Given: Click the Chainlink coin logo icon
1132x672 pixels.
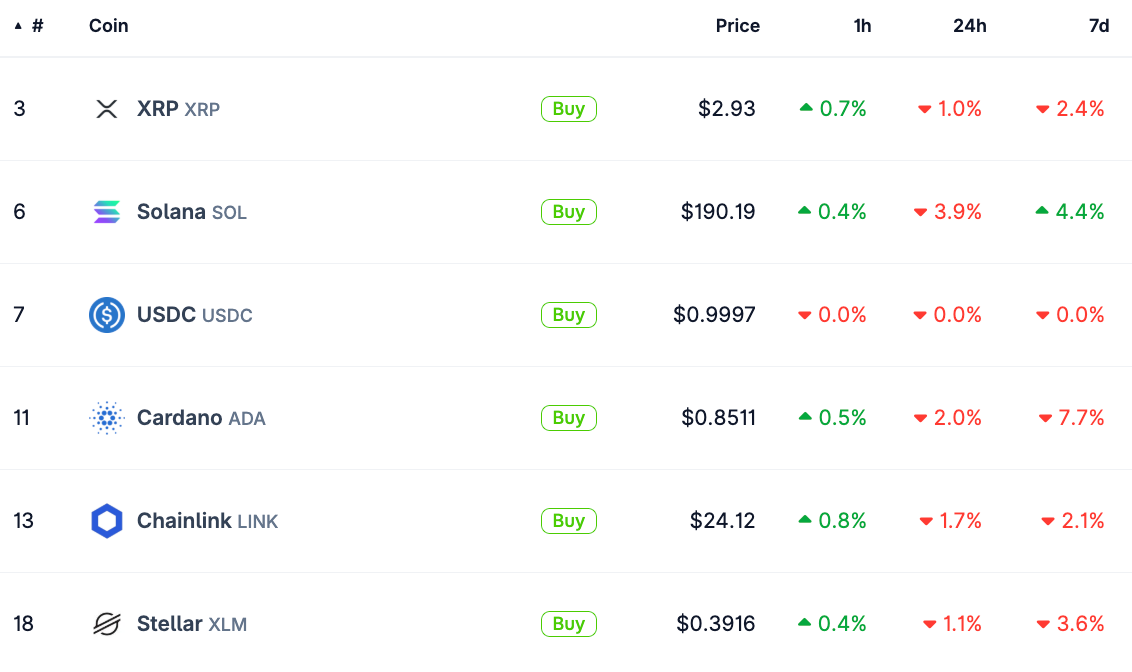Looking at the screenshot, I should point(106,521).
